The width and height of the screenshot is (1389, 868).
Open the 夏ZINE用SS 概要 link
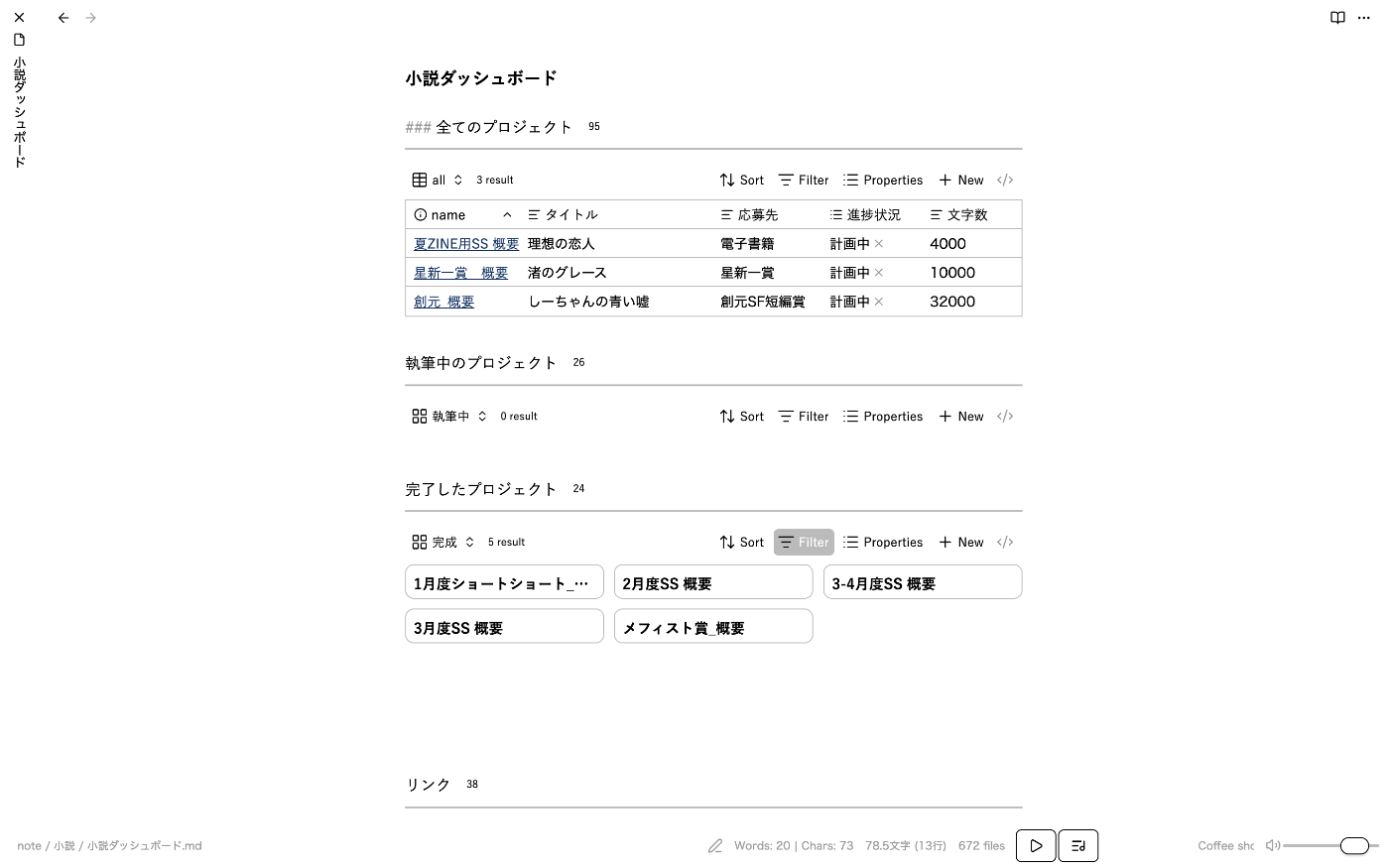(465, 243)
